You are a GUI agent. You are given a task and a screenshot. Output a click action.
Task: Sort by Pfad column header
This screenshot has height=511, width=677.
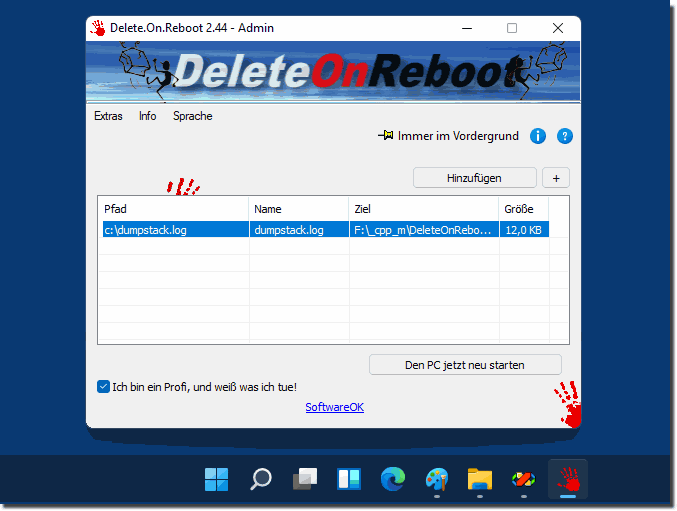[174, 209]
